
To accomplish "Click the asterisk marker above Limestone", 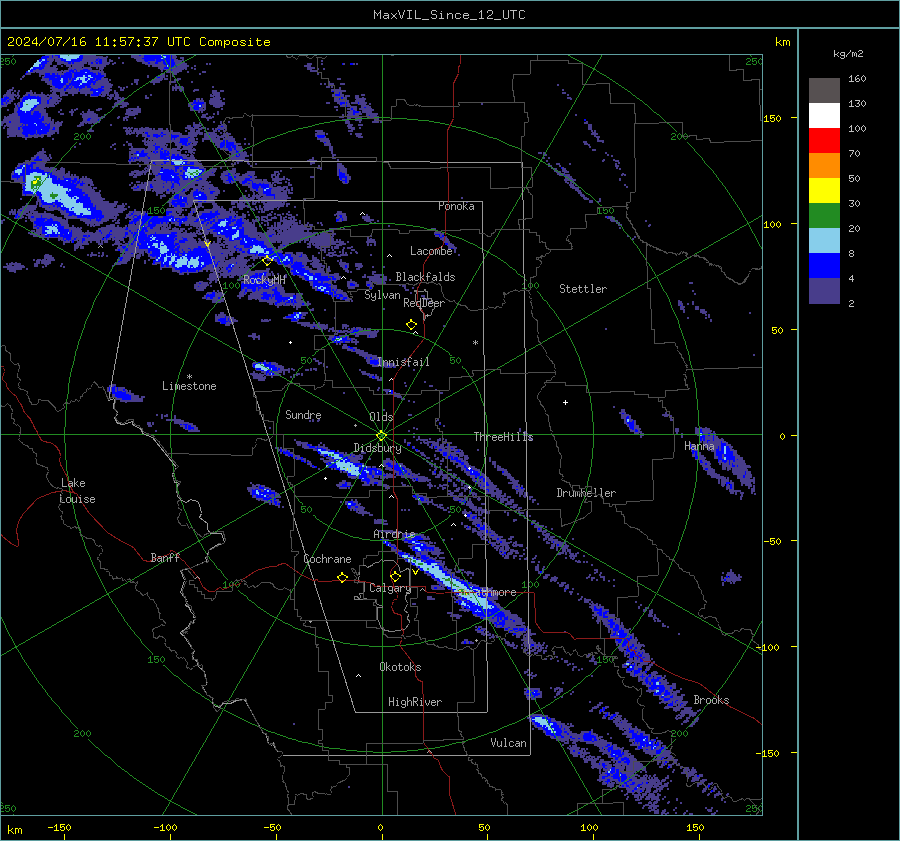I will coord(190,377).
